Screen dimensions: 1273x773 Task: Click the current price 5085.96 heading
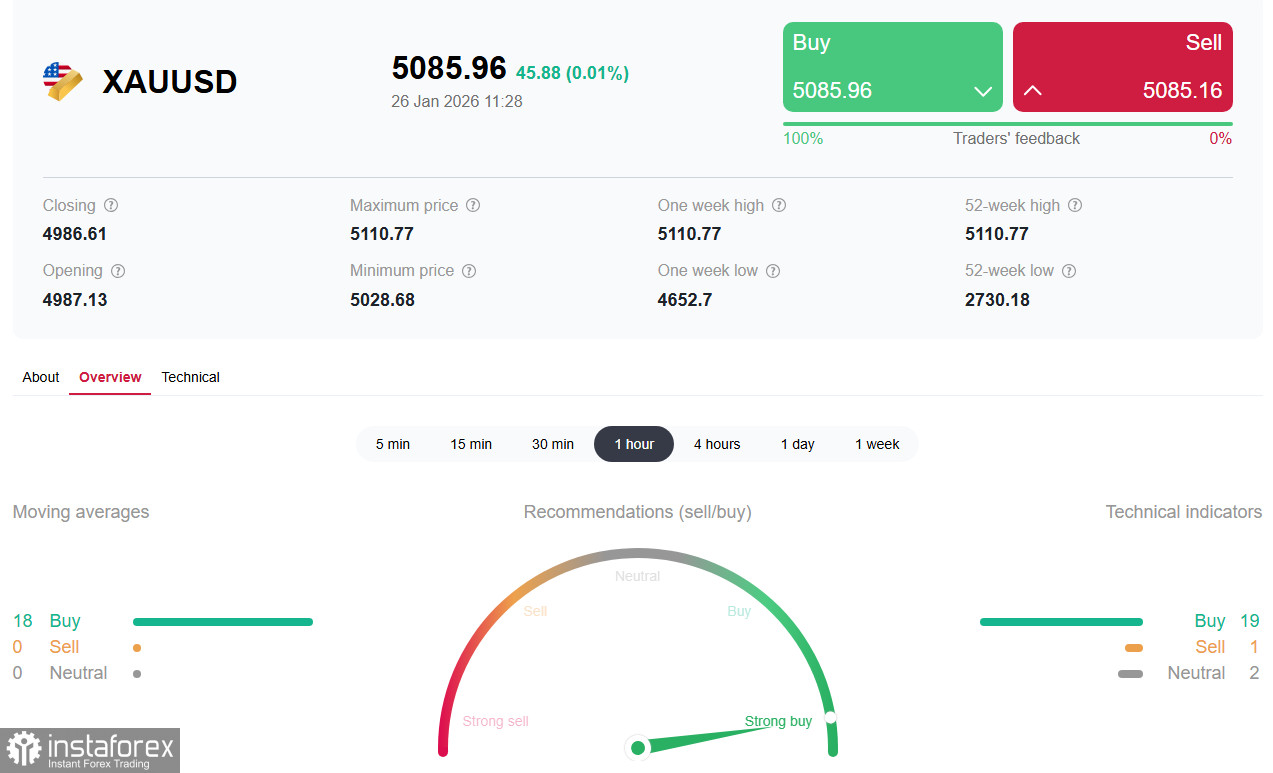pos(449,68)
